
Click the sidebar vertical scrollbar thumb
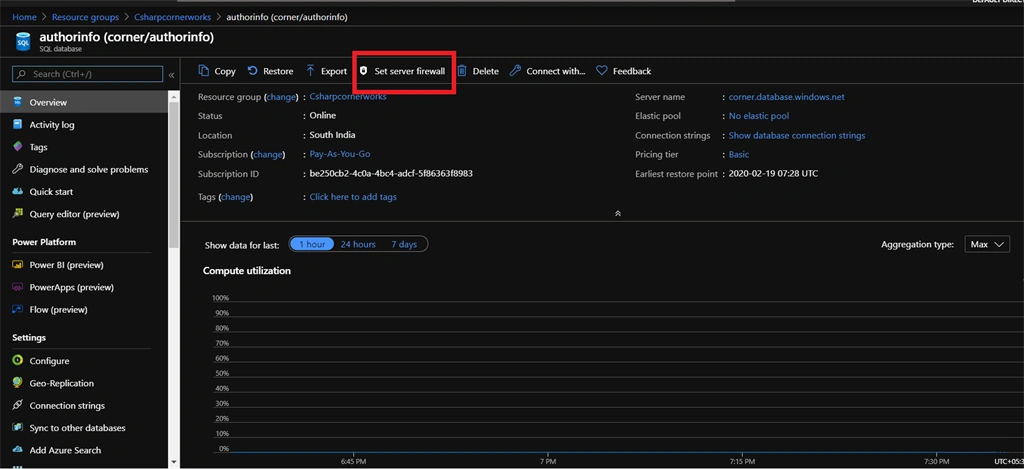174,173
